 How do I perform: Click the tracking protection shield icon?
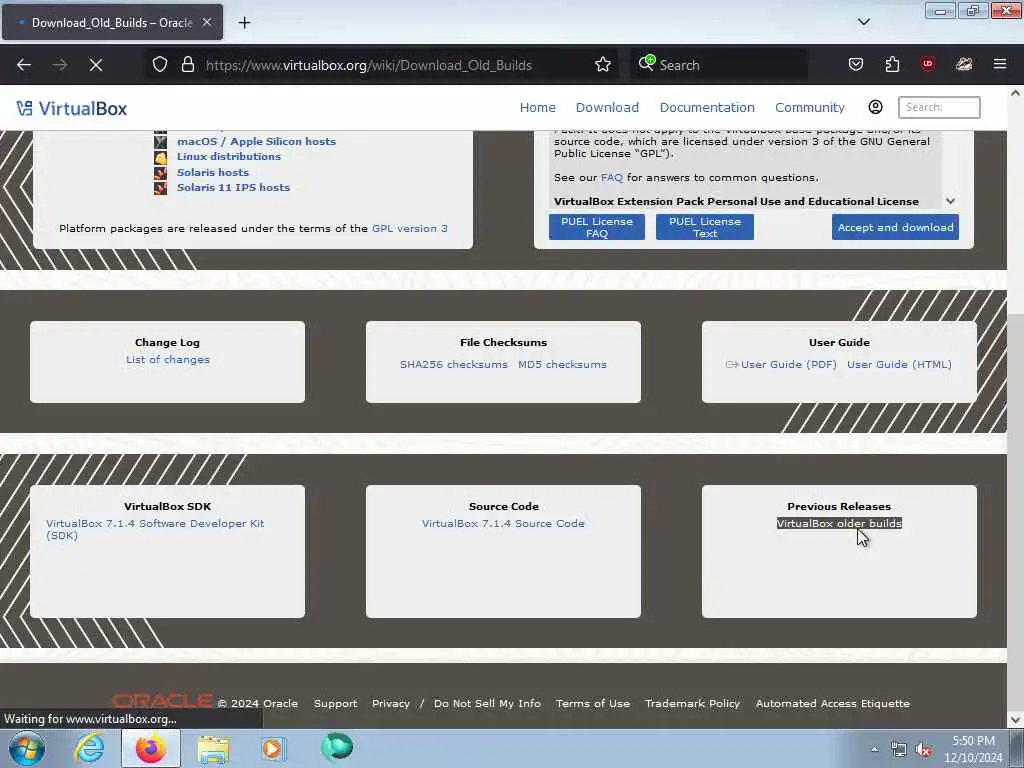tap(160, 65)
